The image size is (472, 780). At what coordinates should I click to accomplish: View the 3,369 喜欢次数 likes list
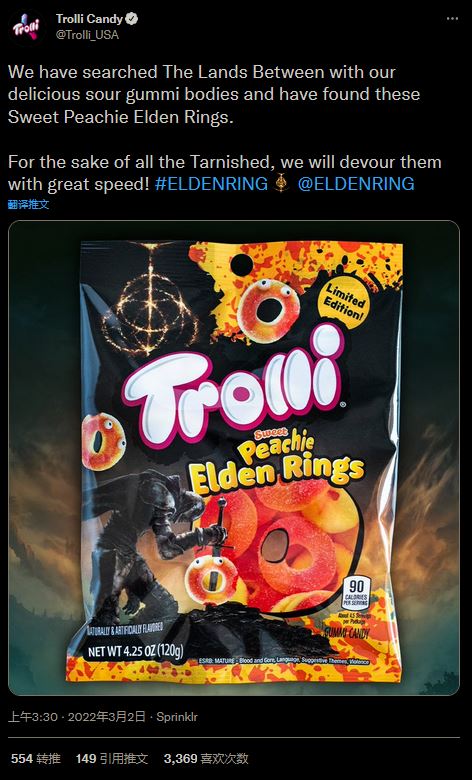click(x=206, y=759)
